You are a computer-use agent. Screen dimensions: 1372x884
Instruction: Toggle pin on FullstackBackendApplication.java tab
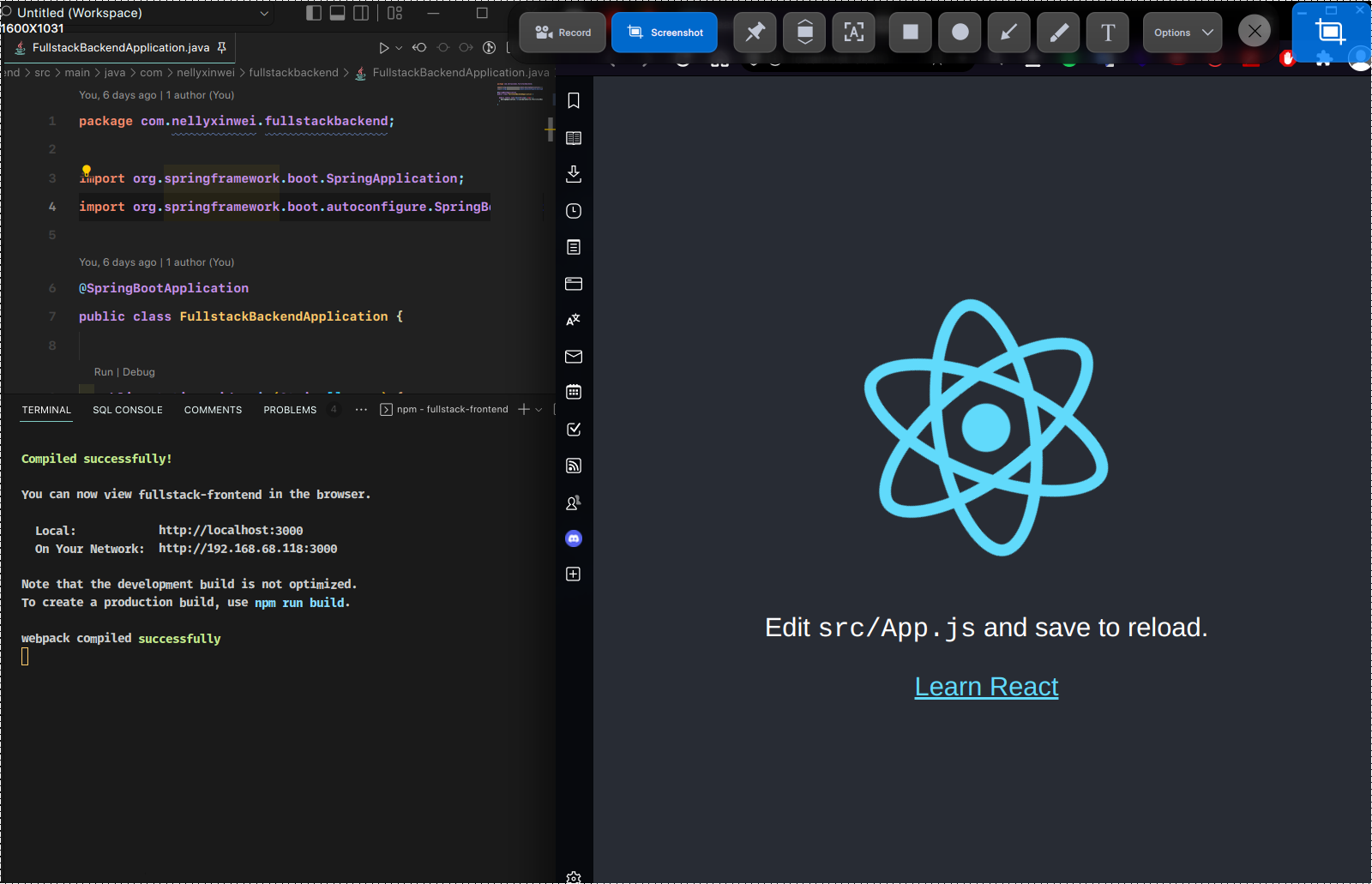pos(222,48)
